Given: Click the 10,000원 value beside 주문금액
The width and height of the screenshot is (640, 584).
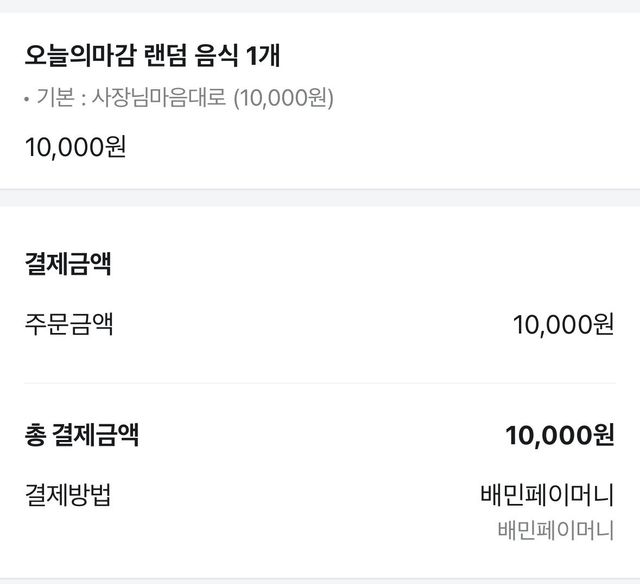Looking at the screenshot, I should pos(563,324).
